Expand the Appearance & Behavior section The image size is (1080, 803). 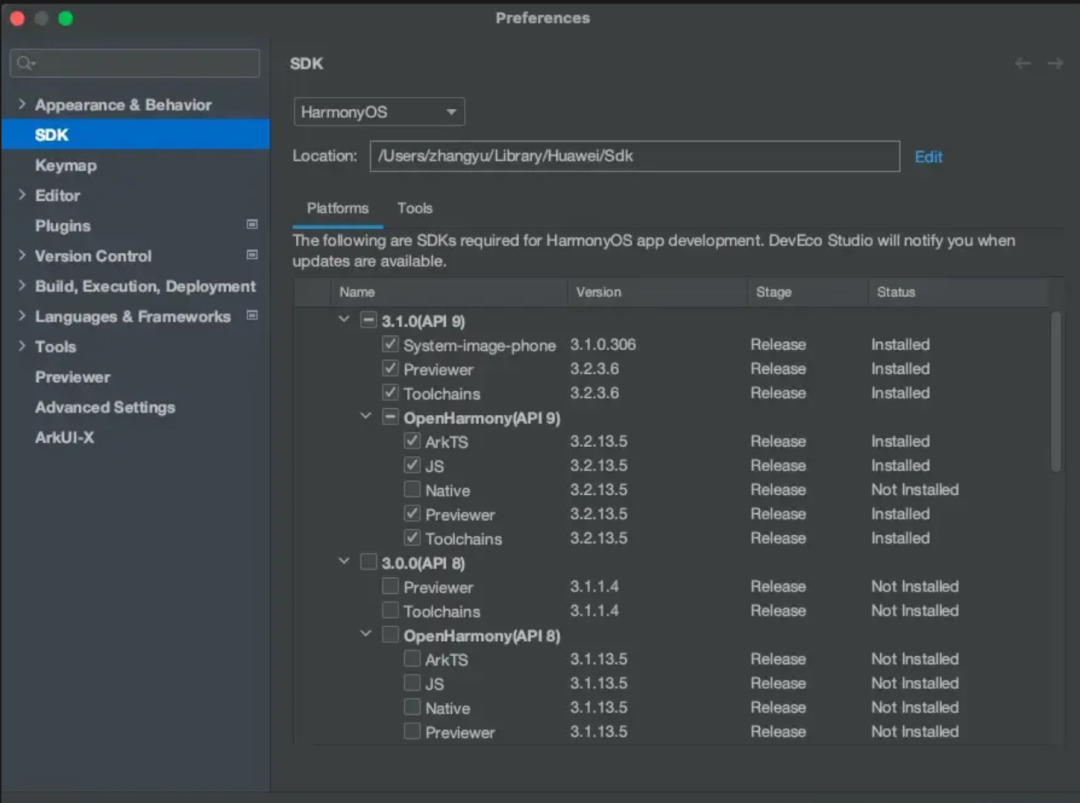pos(22,105)
